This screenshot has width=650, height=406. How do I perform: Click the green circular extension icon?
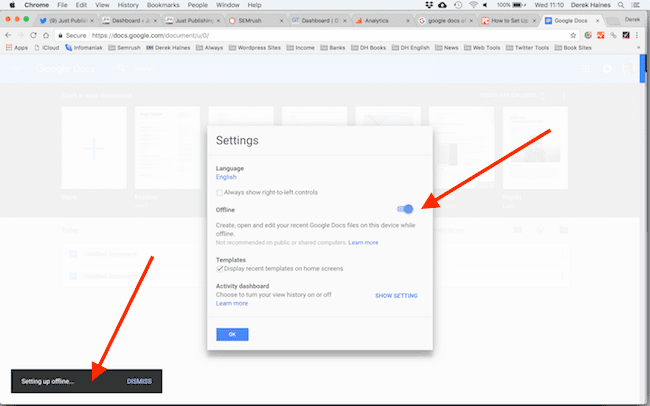tap(588, 35)
